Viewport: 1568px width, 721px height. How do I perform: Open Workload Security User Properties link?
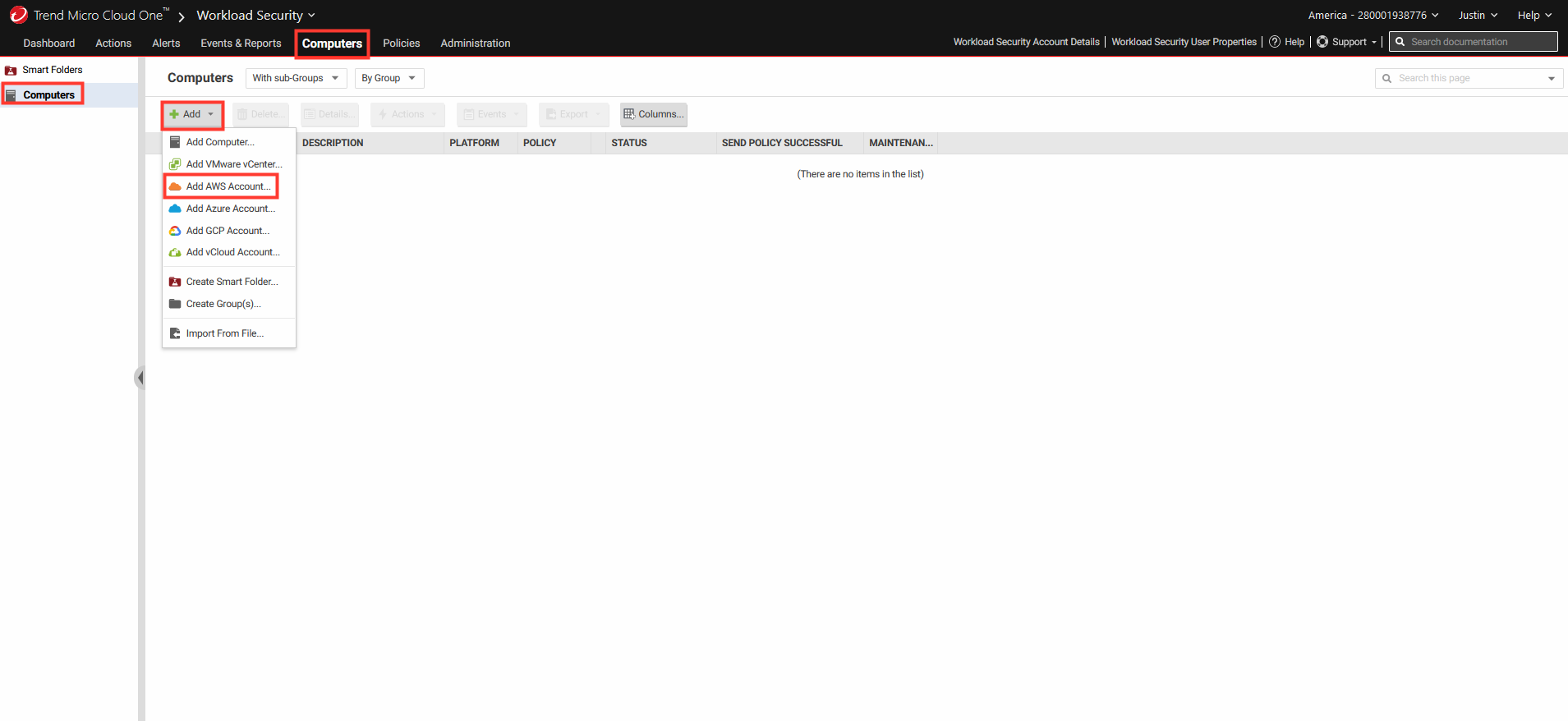(1184, 42)
